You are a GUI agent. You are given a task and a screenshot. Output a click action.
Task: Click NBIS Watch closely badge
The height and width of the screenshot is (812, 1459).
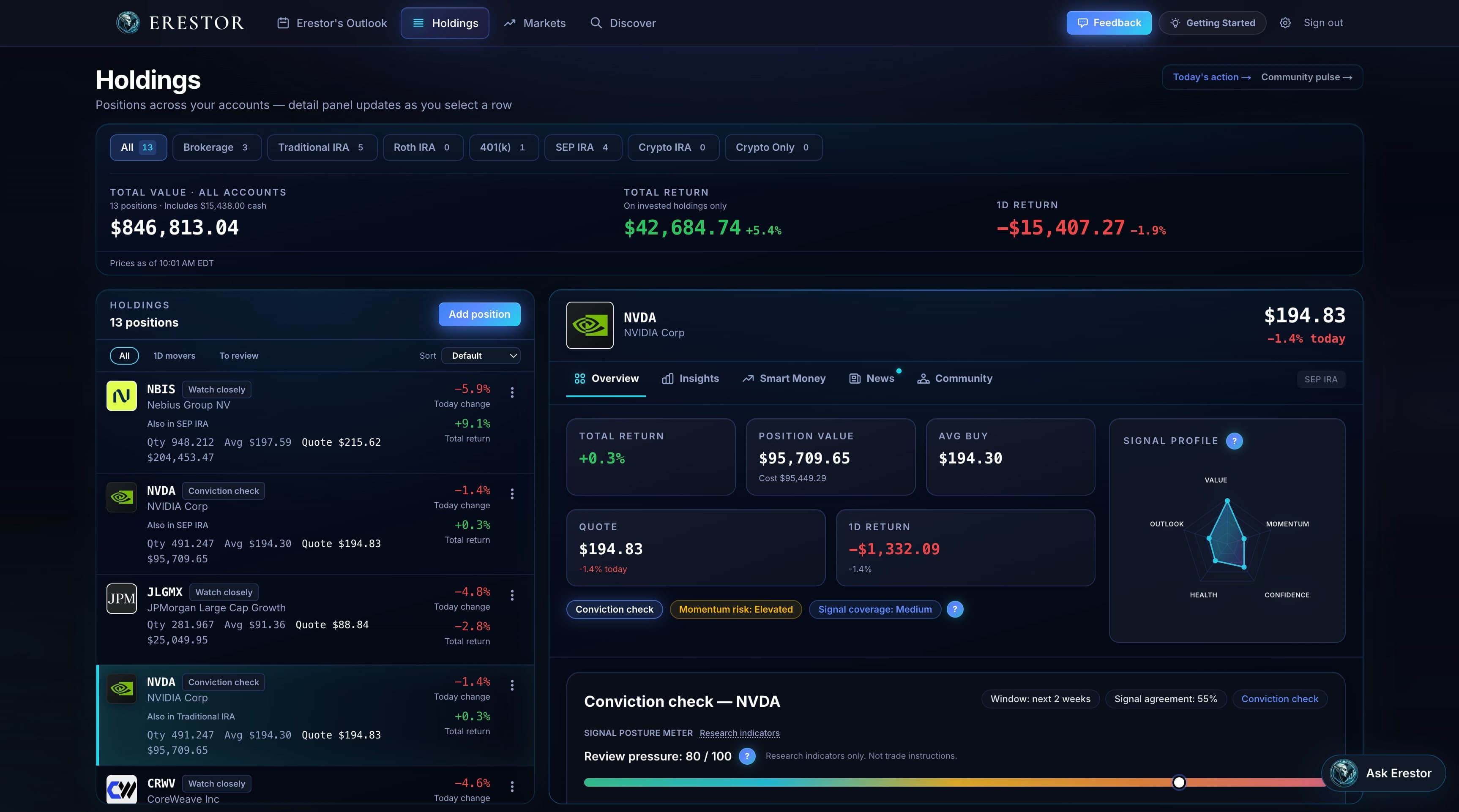pyautogui.click(x=217, y=390)
